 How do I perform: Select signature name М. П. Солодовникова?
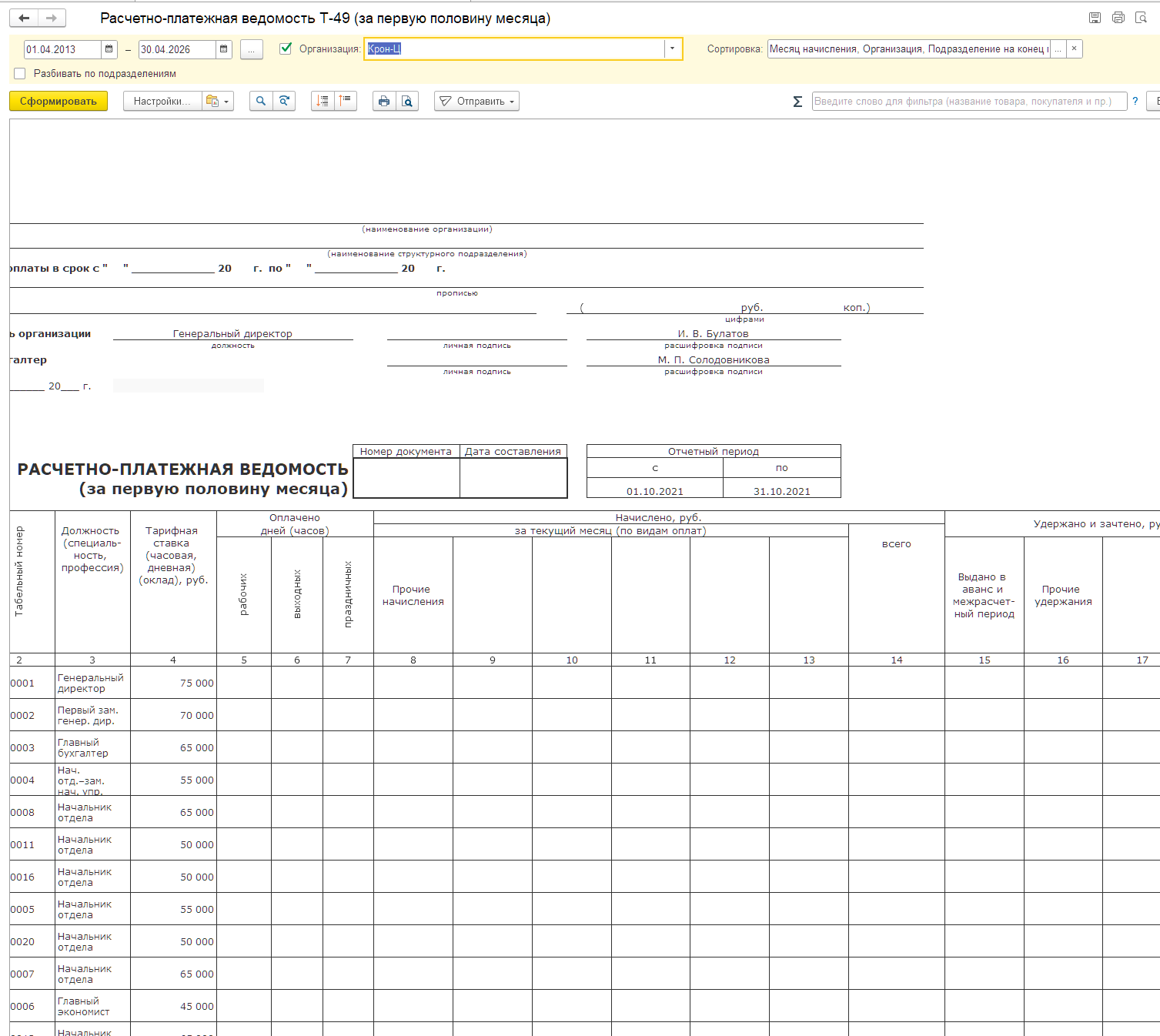pos(714,359)
